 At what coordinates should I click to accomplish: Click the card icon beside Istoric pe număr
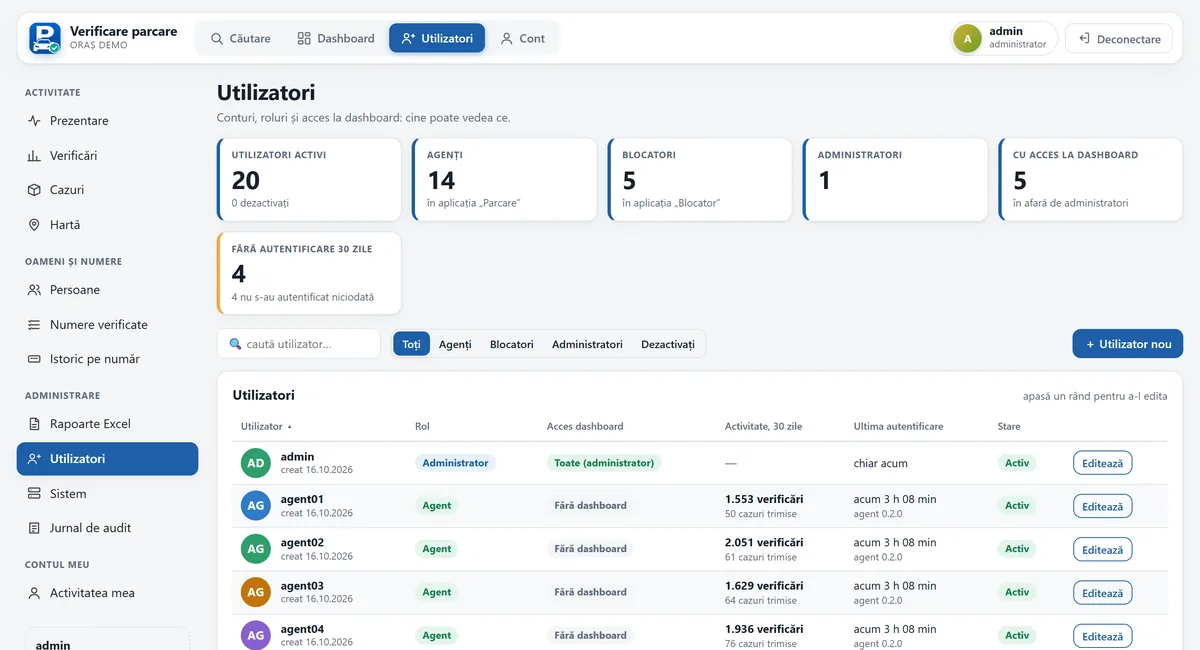[34, 359]
